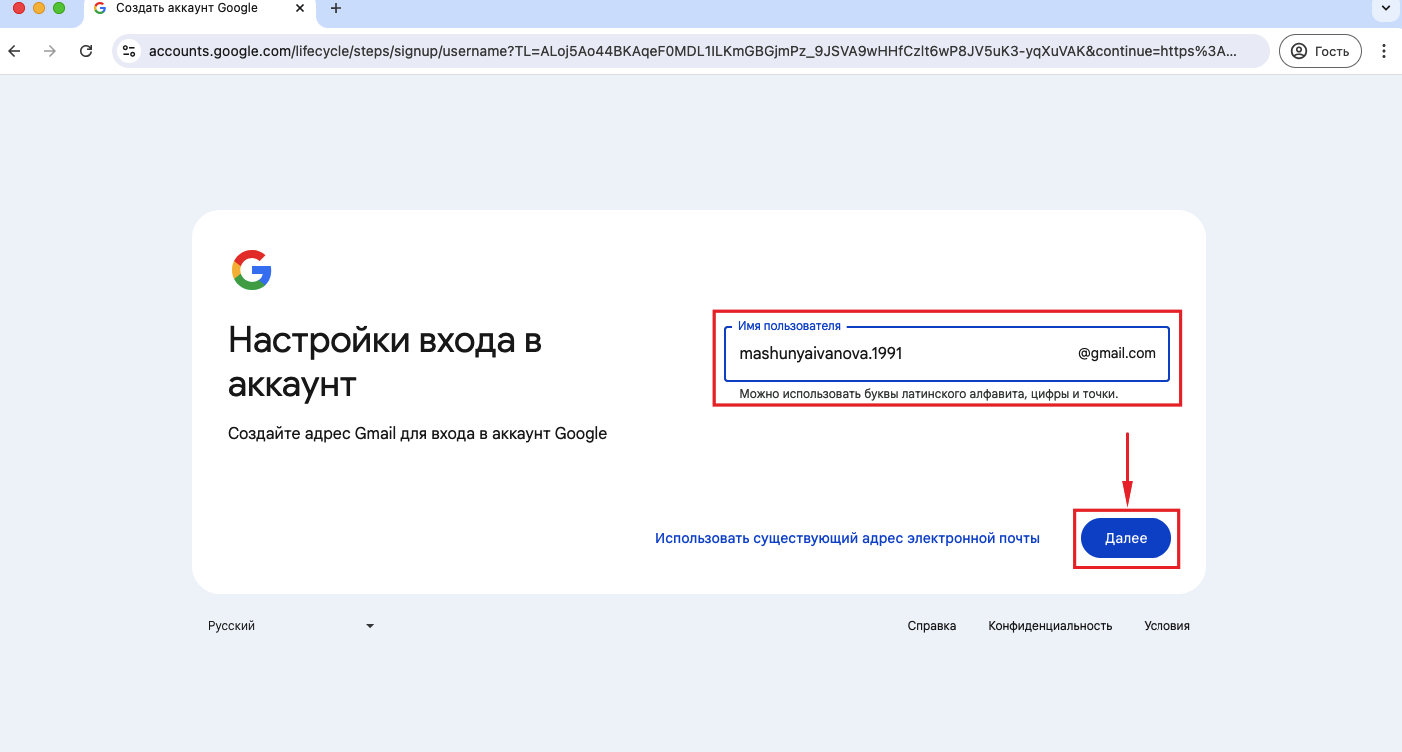The width and height of the screenshot is (1402, 752).
Task: Close the window with the red button
Action: click(19, 8)
